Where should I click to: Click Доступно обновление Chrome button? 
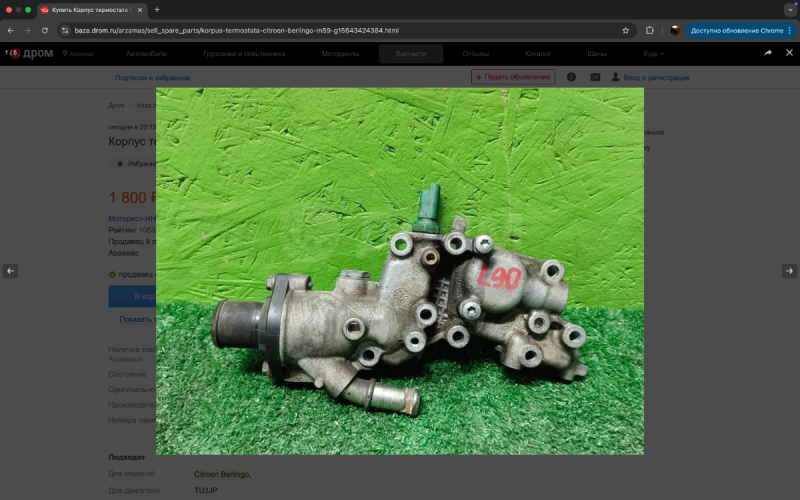click(735, 30)
